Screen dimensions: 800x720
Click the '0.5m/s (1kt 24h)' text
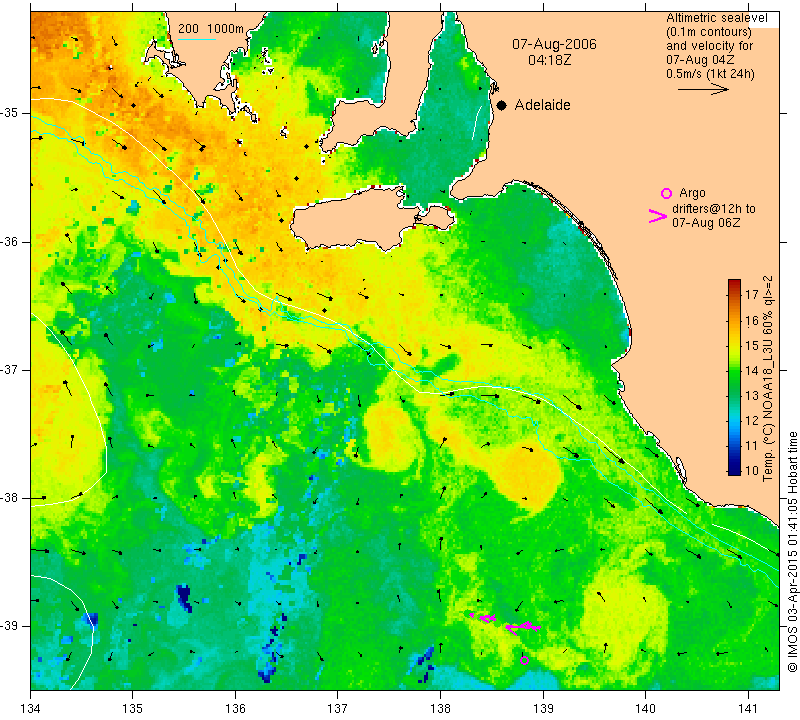point(710,73)
